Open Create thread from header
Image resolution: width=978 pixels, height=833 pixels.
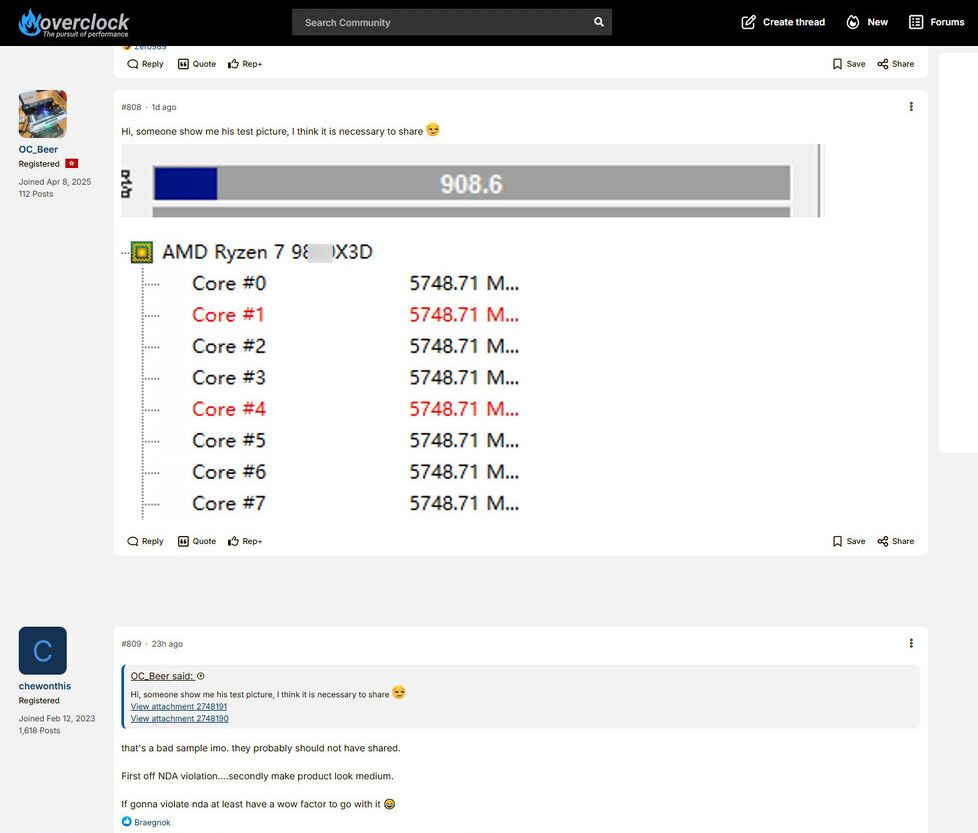tap(783, 22)
